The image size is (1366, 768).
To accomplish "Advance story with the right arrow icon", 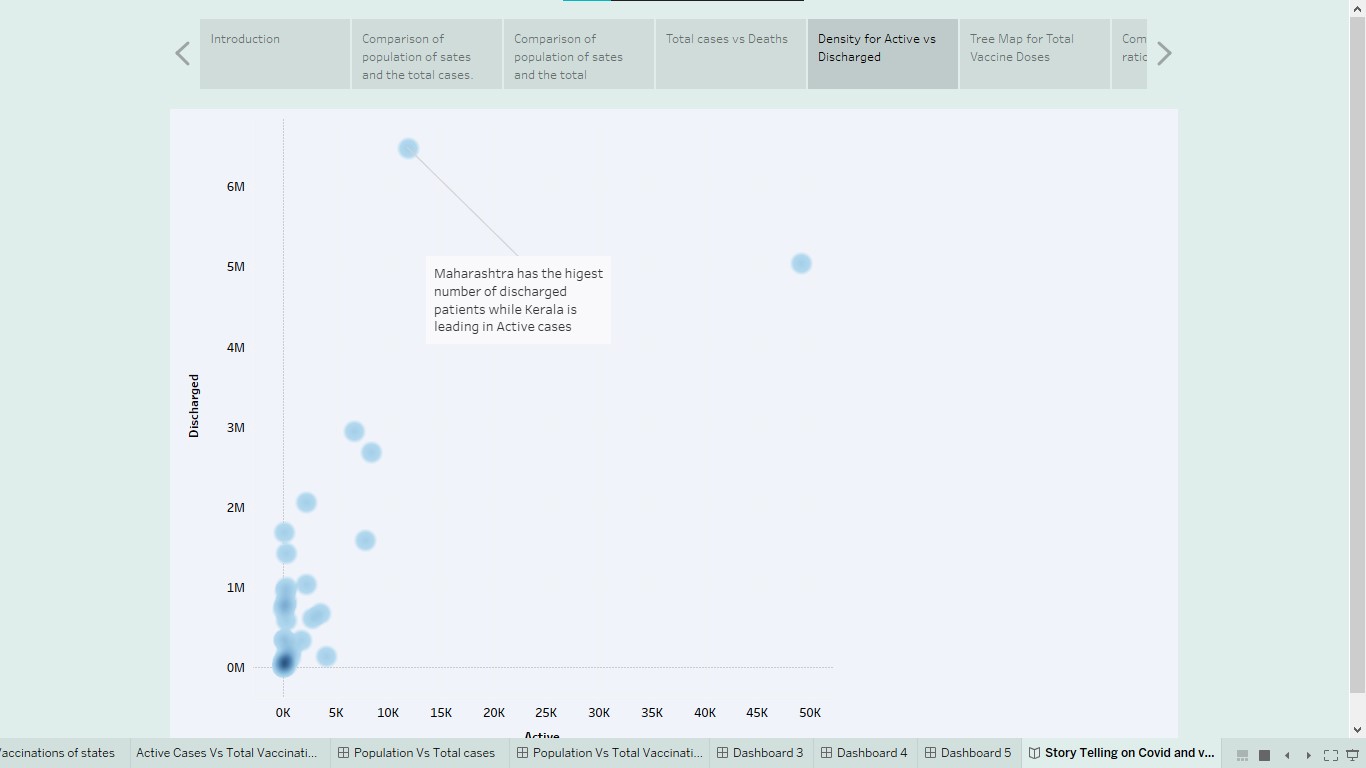I will tap(1309, 754).
